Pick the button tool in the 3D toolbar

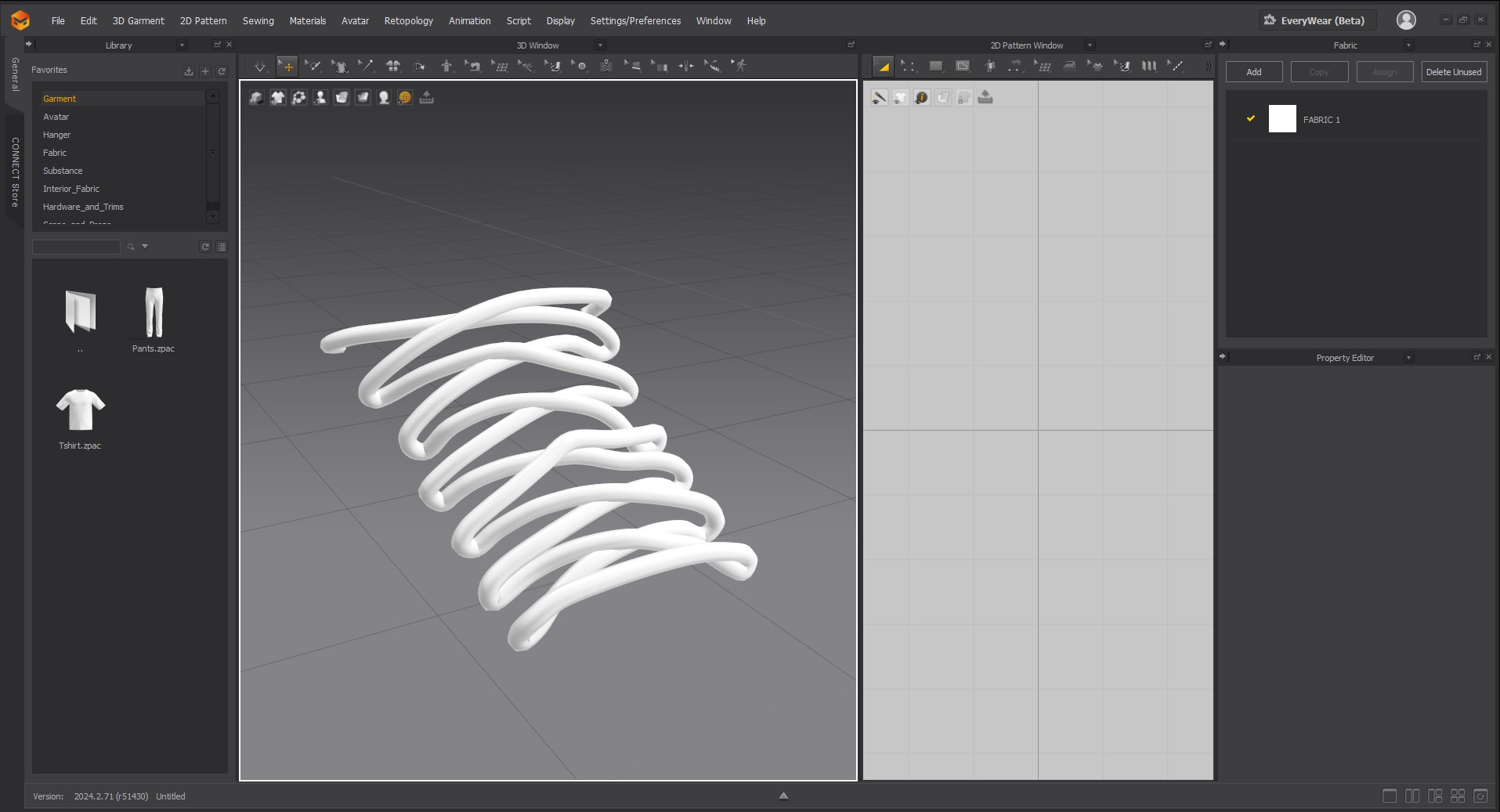pos(580,67)
